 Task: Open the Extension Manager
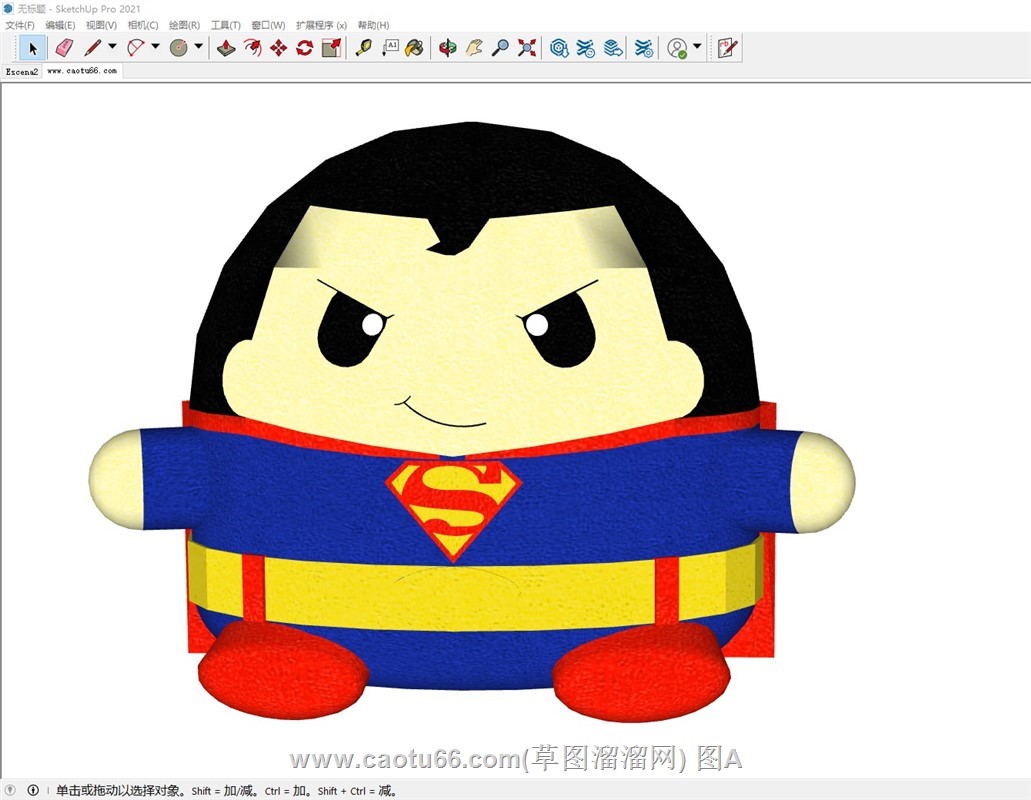click(x=644, y=48)
